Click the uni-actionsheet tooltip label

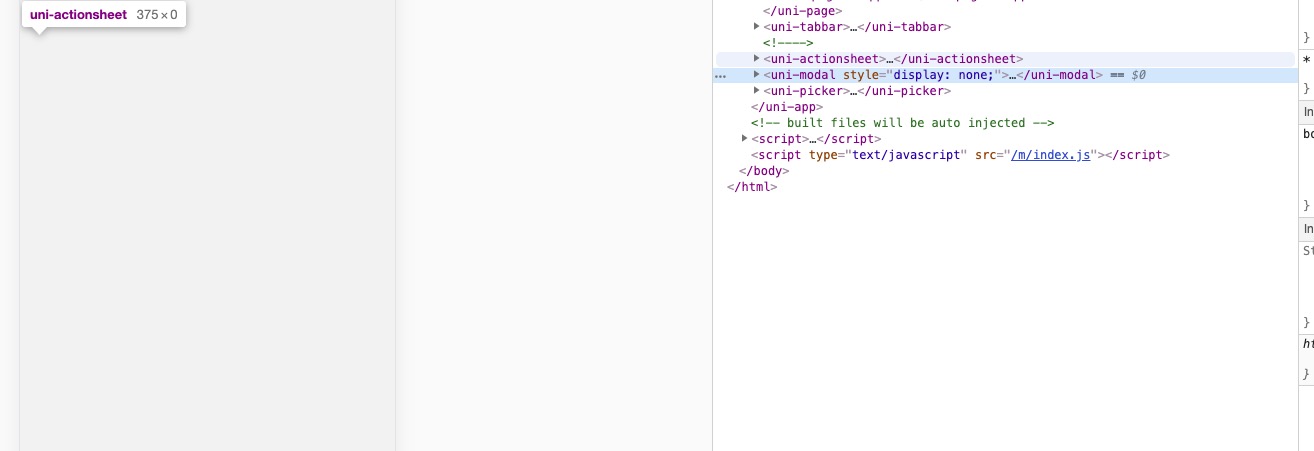click(78, 15)
